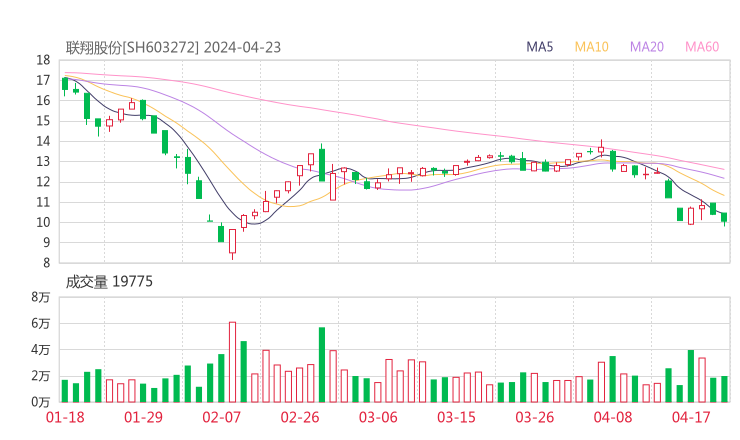This screenshot has height=440, width=740.
Task: Select the 02-07 date label
Action: click(221, 418)
